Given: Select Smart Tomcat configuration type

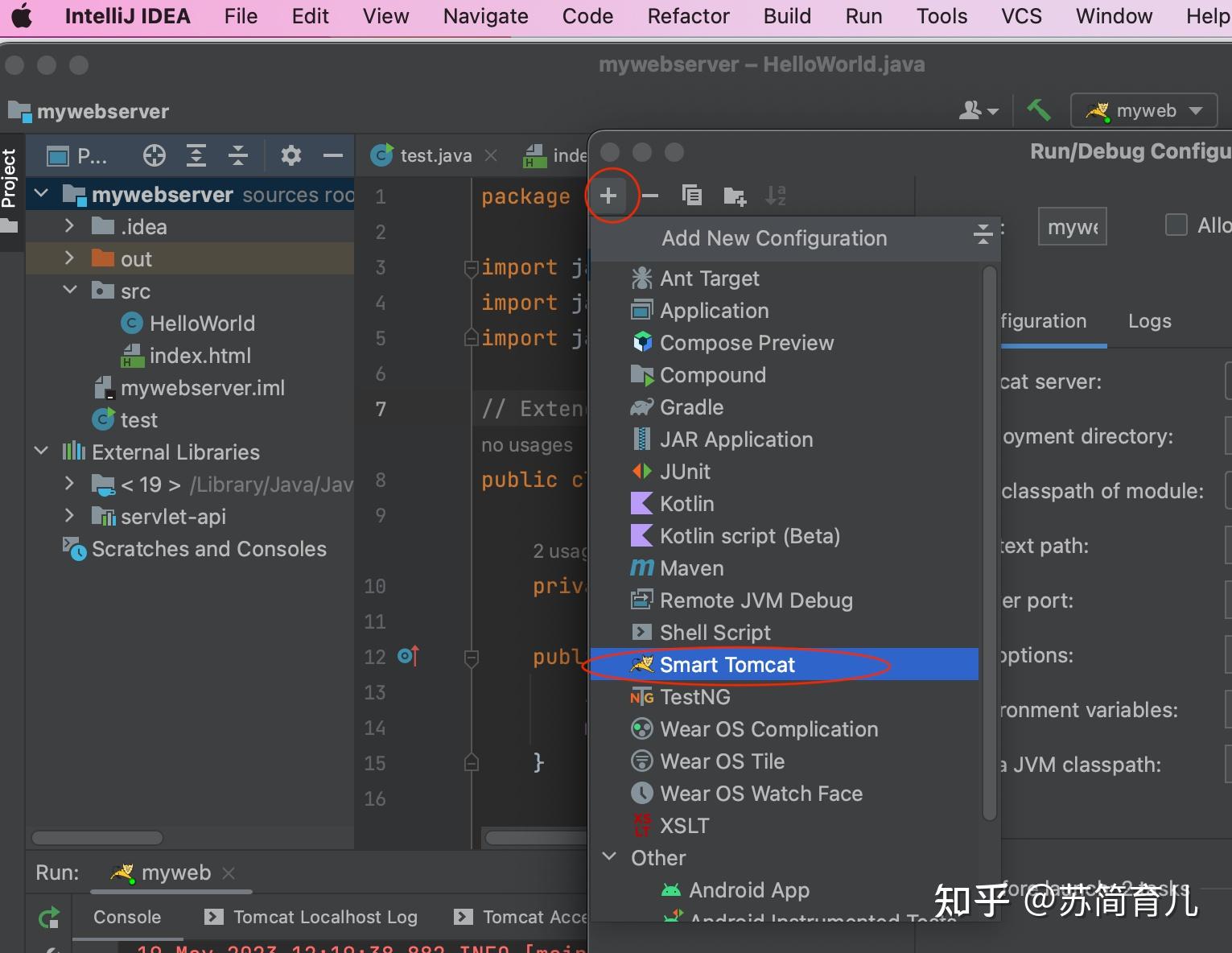Looking at the screenshot, I should tap(727, 665).
